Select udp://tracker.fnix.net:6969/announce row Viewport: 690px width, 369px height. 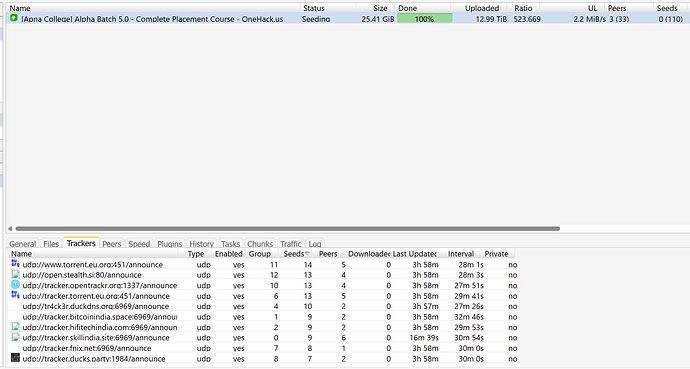click(263, 348)
